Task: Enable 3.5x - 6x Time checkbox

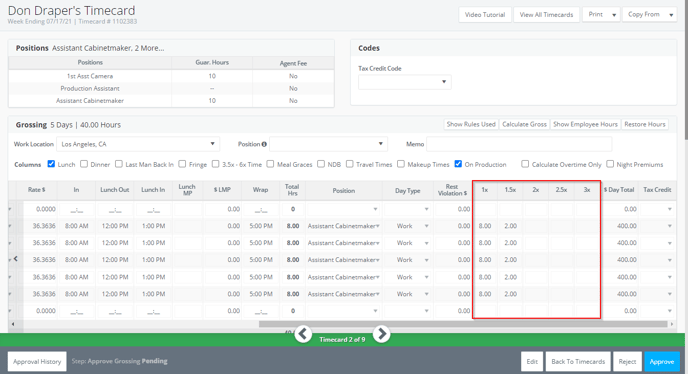Action: tap(215, 164)
